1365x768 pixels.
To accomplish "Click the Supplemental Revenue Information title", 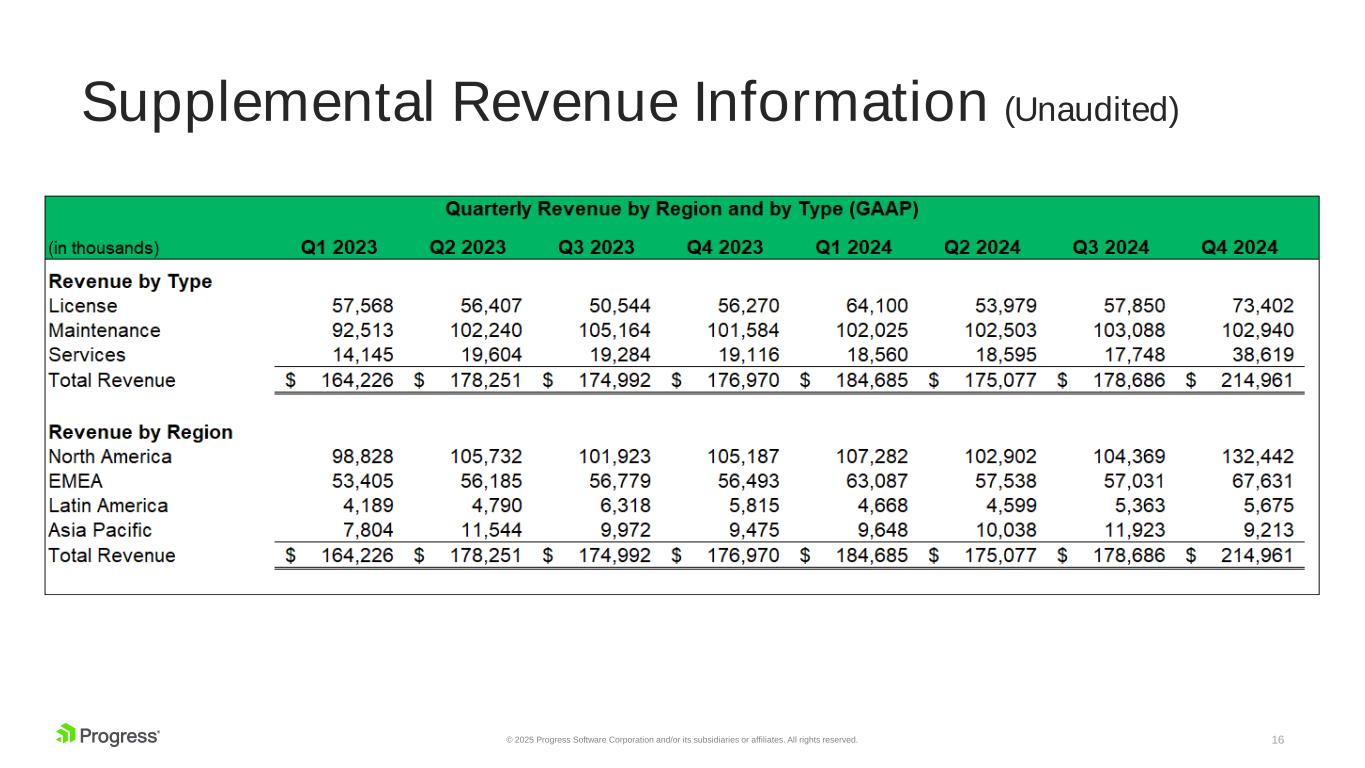I will coord(630,104).
